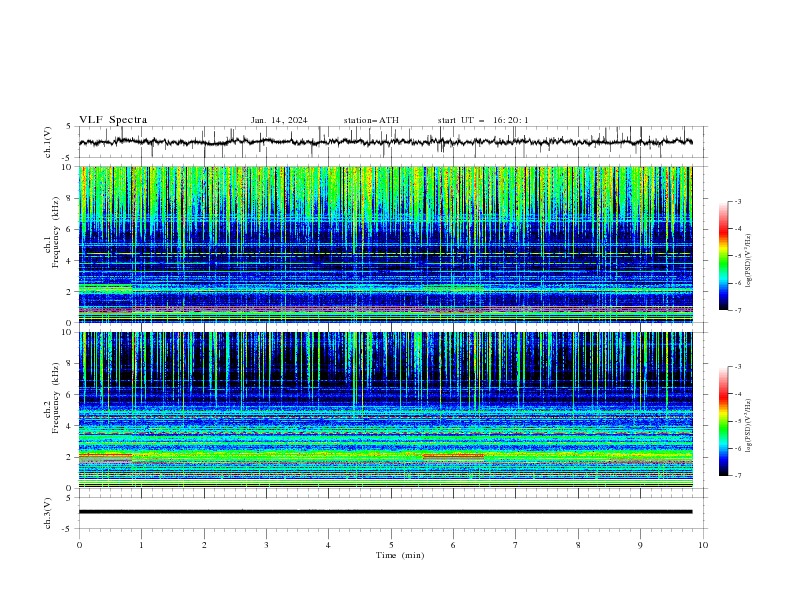The height and width of the screenshot is (612, 792).
Task: Click the "-3" tick on ch.2 colorbar
Action: (x=738, y=367)
